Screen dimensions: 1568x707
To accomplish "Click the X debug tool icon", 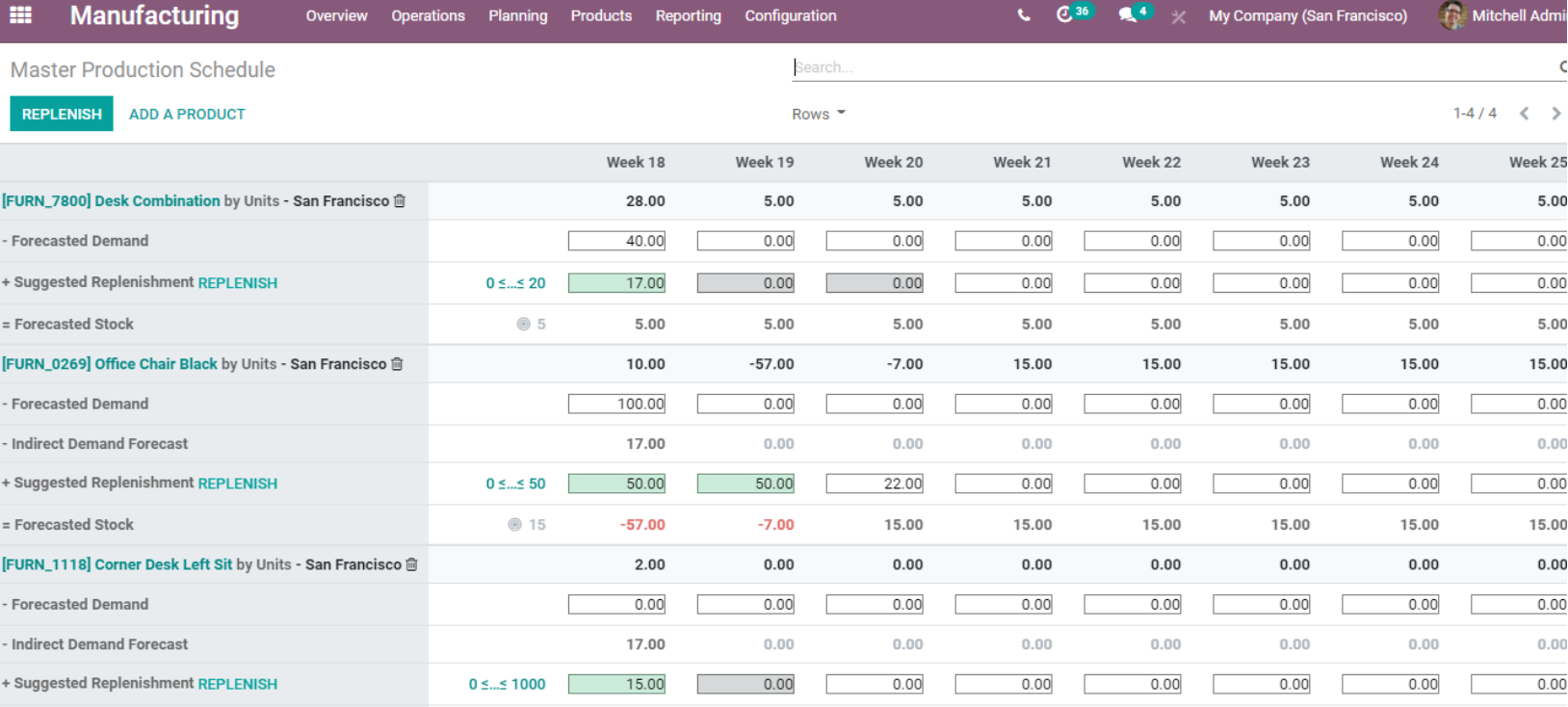I will 1178,16.
